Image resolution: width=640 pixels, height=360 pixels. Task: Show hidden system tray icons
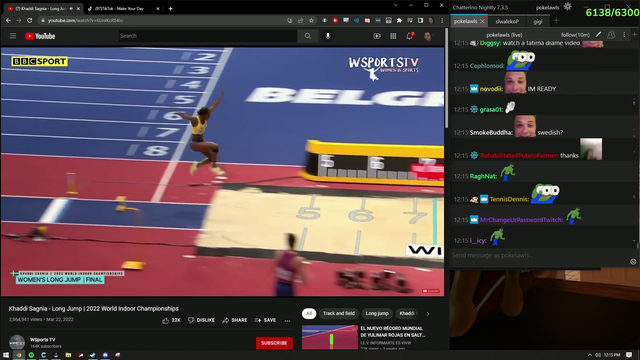[590, 355]
